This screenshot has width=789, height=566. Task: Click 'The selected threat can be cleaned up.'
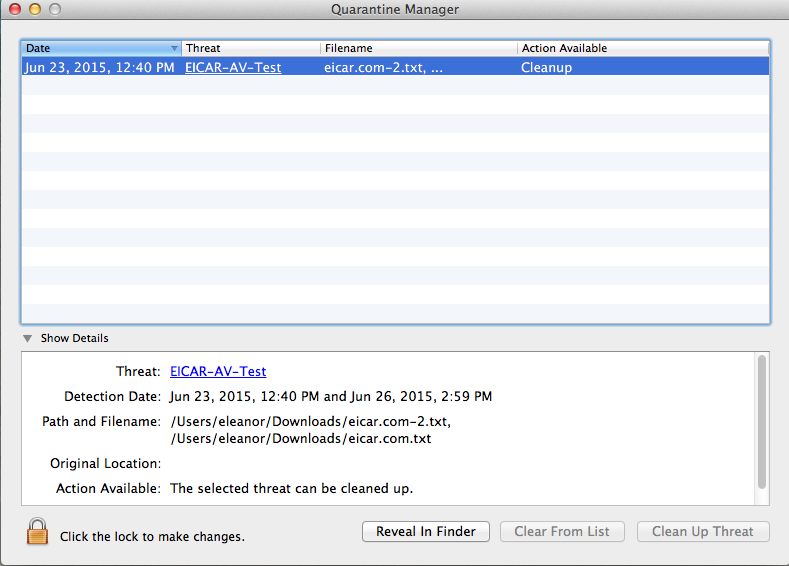[x=291, y=489]
